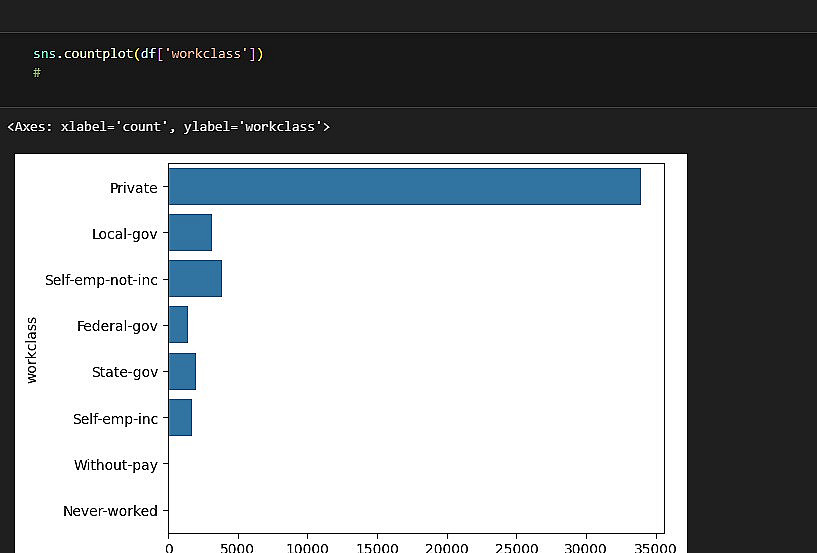Click the 'Federal-gov' y-axis tick label
Image resolution: width=817 pixels, height=553 pixels.
tap(117, 326)
